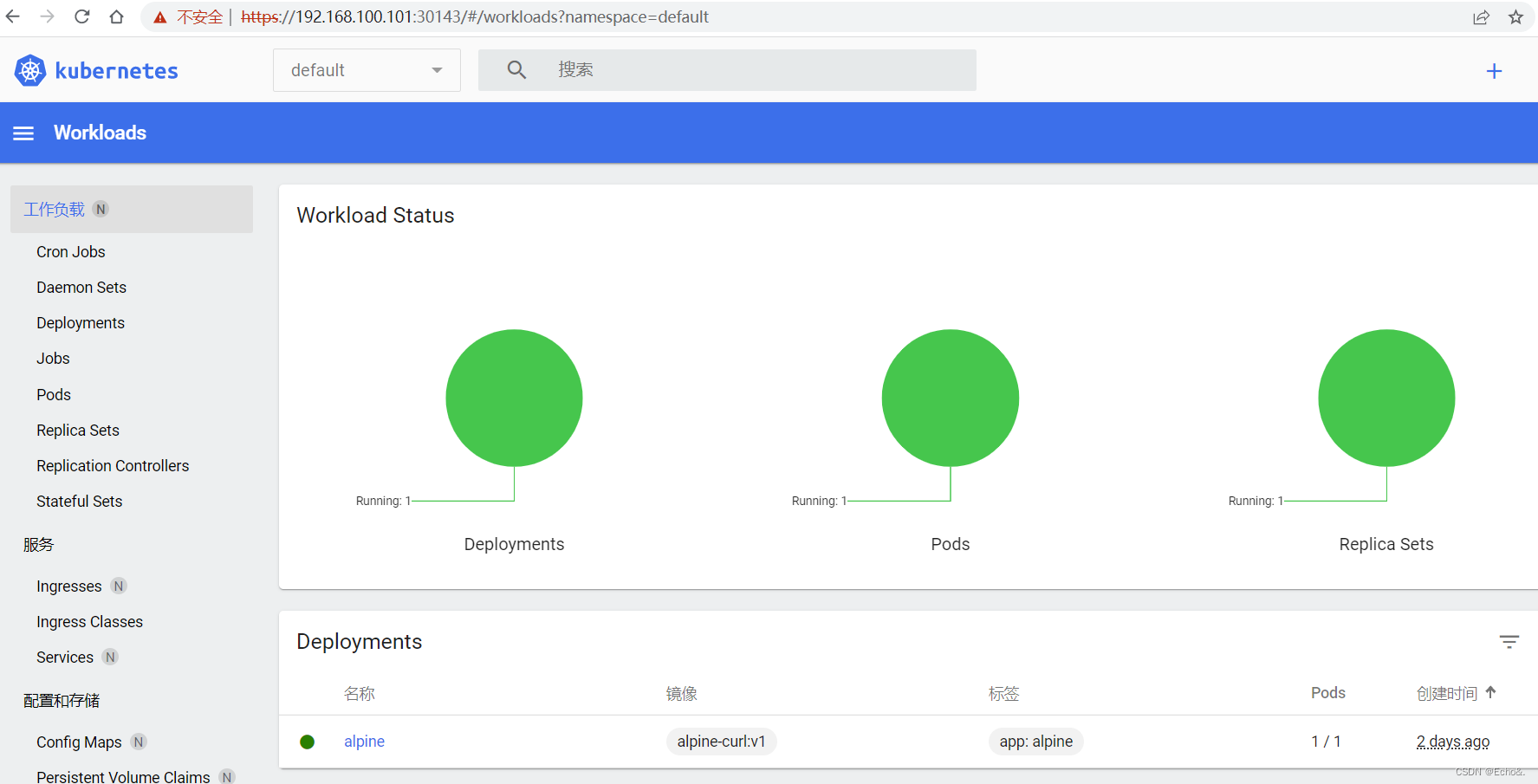The width and height of the screenshot is (1538, 784).
Task: Toggle the sidebar with the hamburger menu
Action: [23, 133]
